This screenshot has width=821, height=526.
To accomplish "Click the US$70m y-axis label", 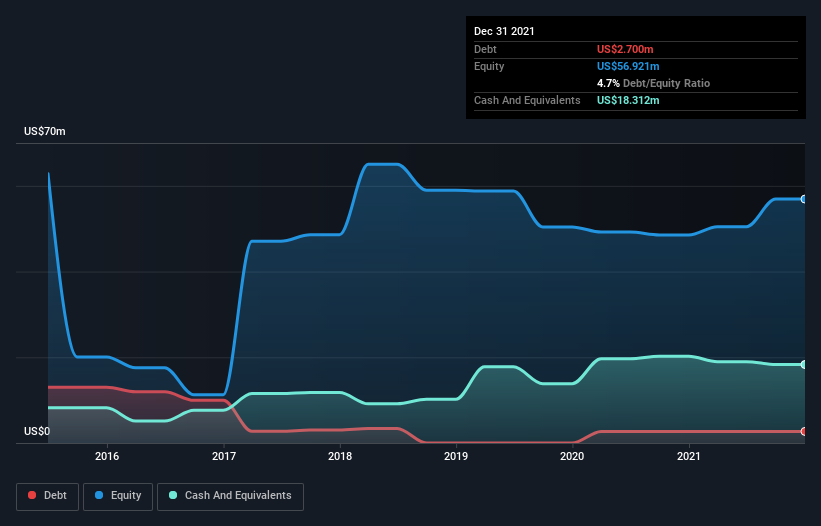I will coord(45,131).
